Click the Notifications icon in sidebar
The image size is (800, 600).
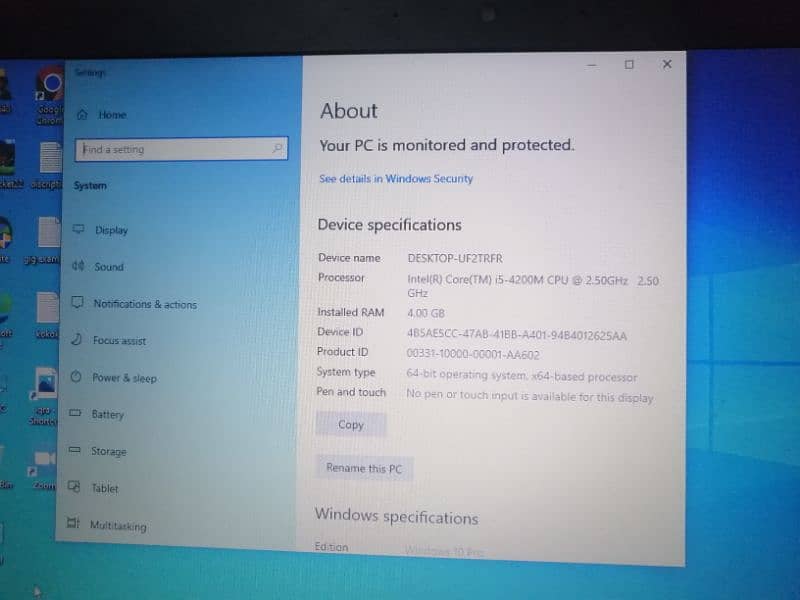(77, 303)
